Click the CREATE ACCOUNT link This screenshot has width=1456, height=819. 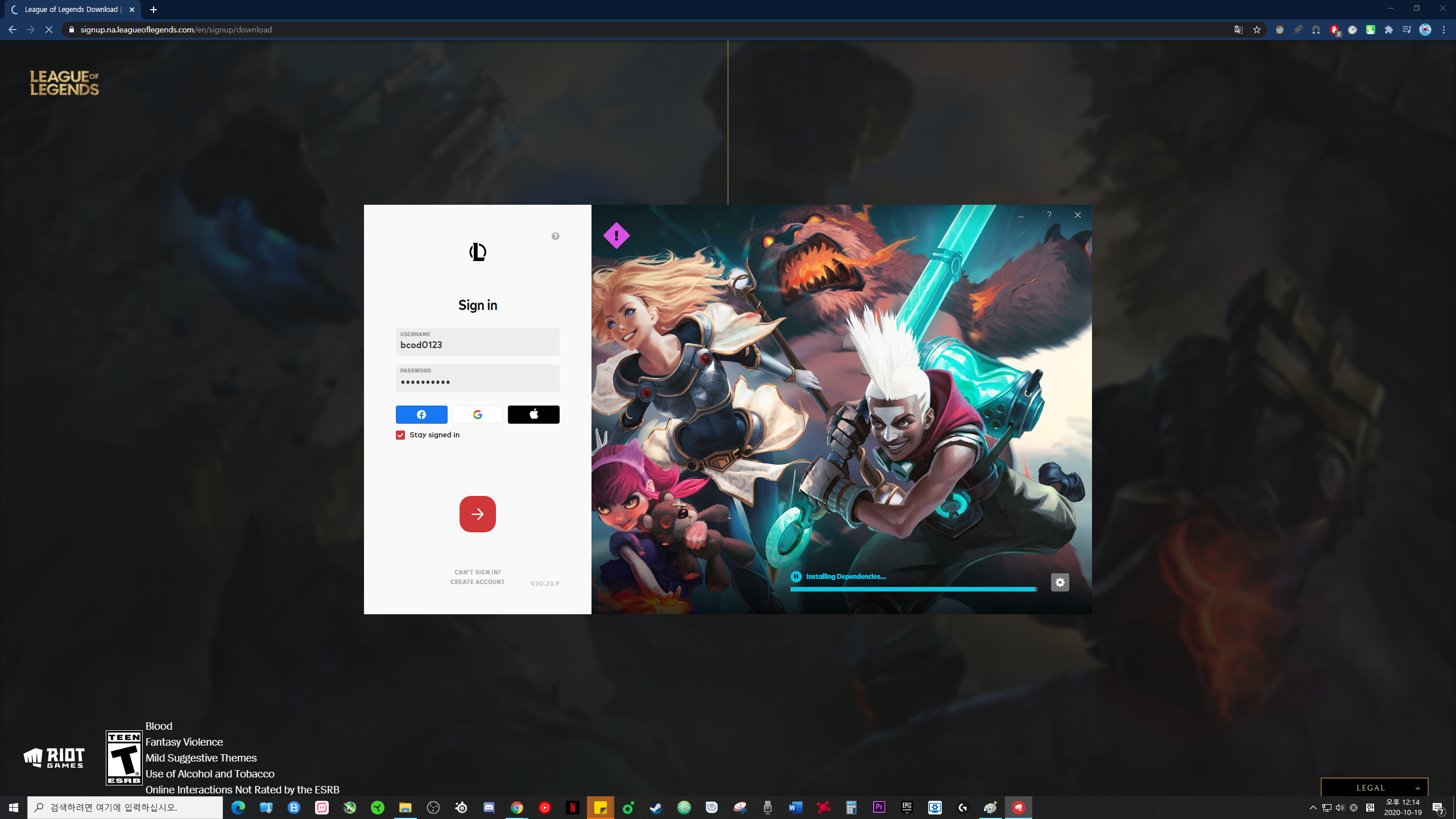[477, 582]
